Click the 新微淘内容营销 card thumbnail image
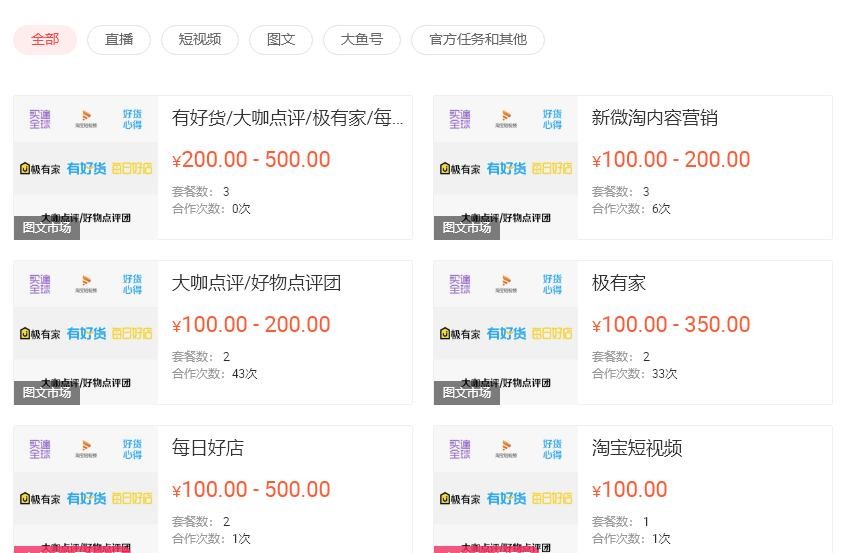 (506, 168)
